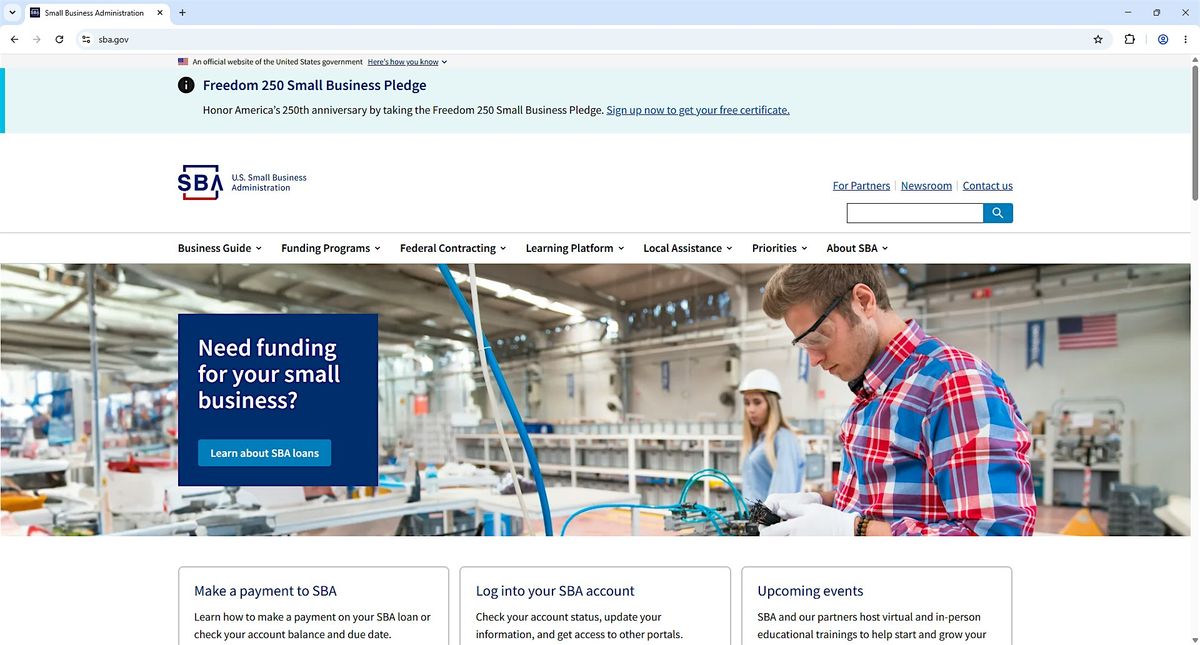Minimize the browser window

pos(1128,13)
